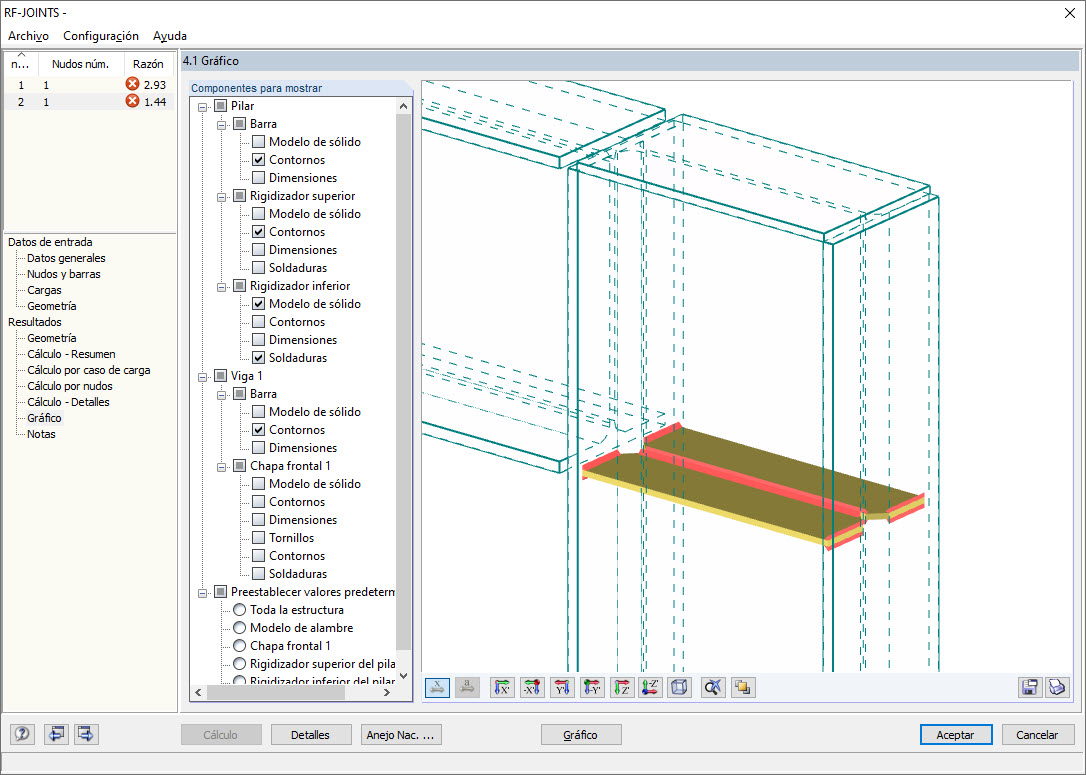This screenshot has height=775, width=1086.
Task: Set view in -X' direction
Action: point(532,688)
